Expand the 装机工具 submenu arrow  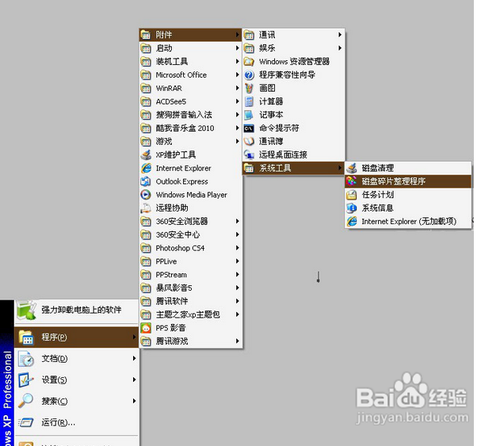click(x=237, y=61)
